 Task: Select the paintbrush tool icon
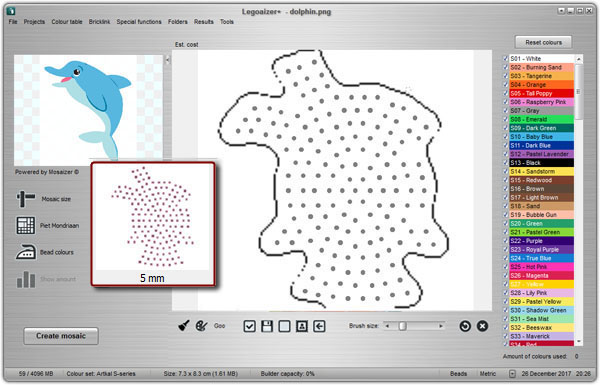(x=184, y=326)
